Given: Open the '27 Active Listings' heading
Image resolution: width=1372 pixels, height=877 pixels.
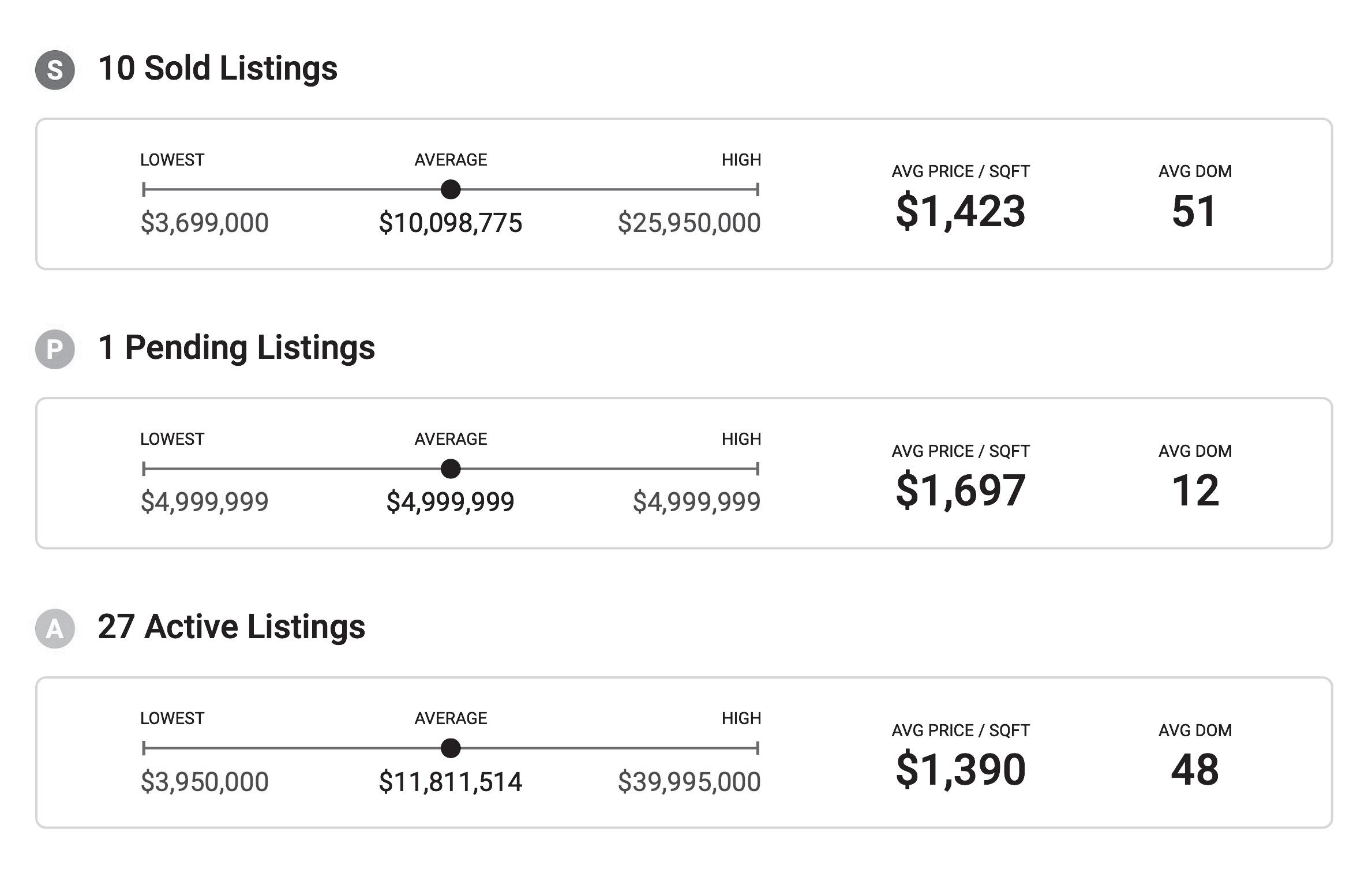Looking at the screenshot, I should [231, 627].
